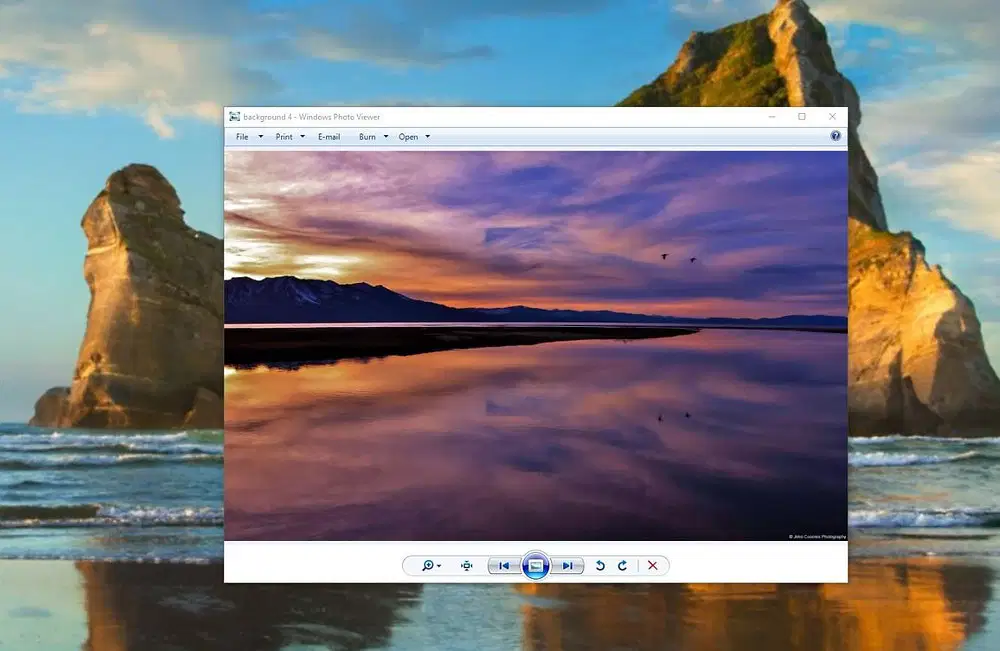Open the File menu
Image resolution: width=1000 pixels, height=651 pixels.
(x=242, y=136)
